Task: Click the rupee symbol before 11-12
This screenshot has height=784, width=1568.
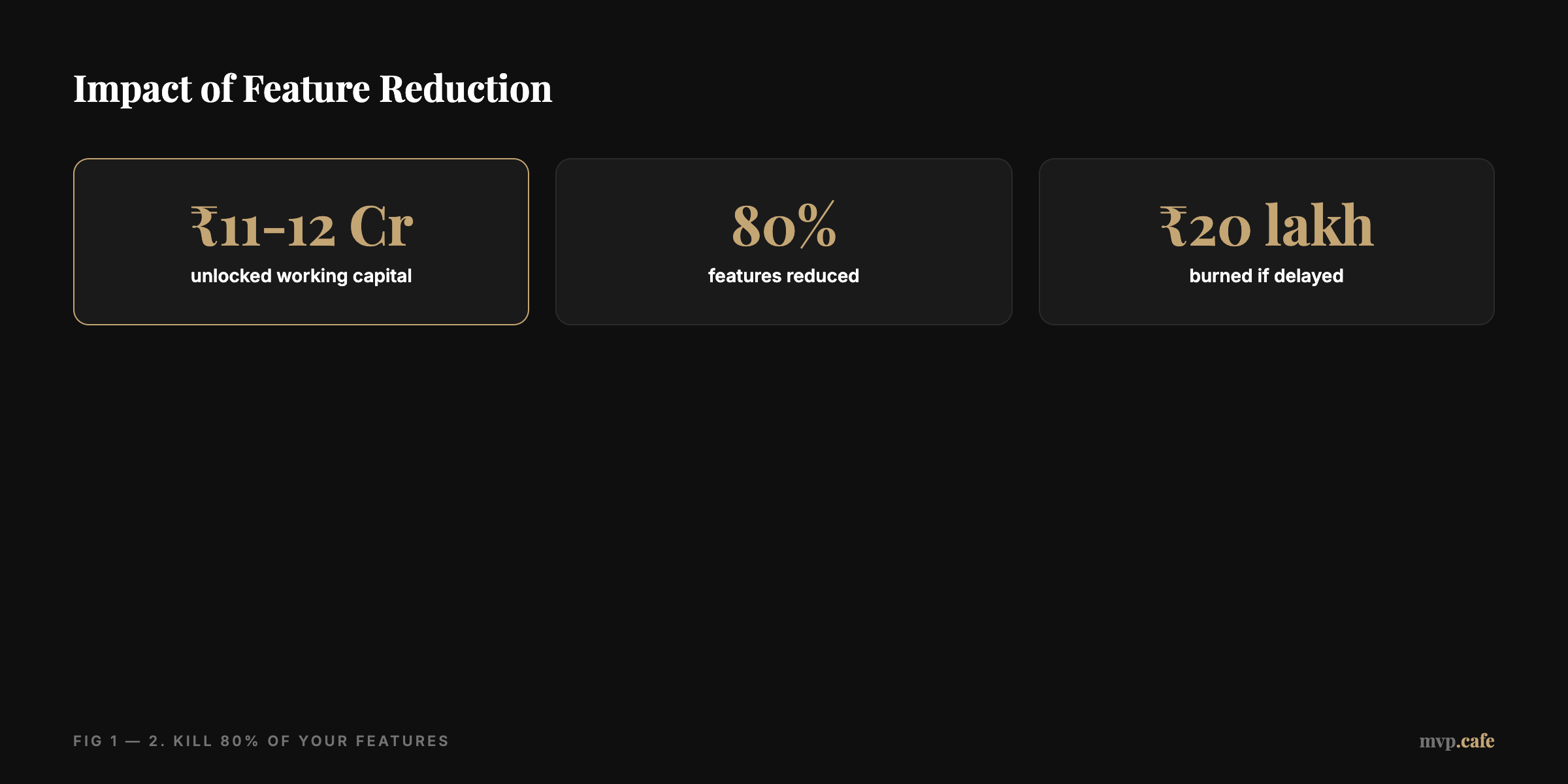Action: point(204,227)
